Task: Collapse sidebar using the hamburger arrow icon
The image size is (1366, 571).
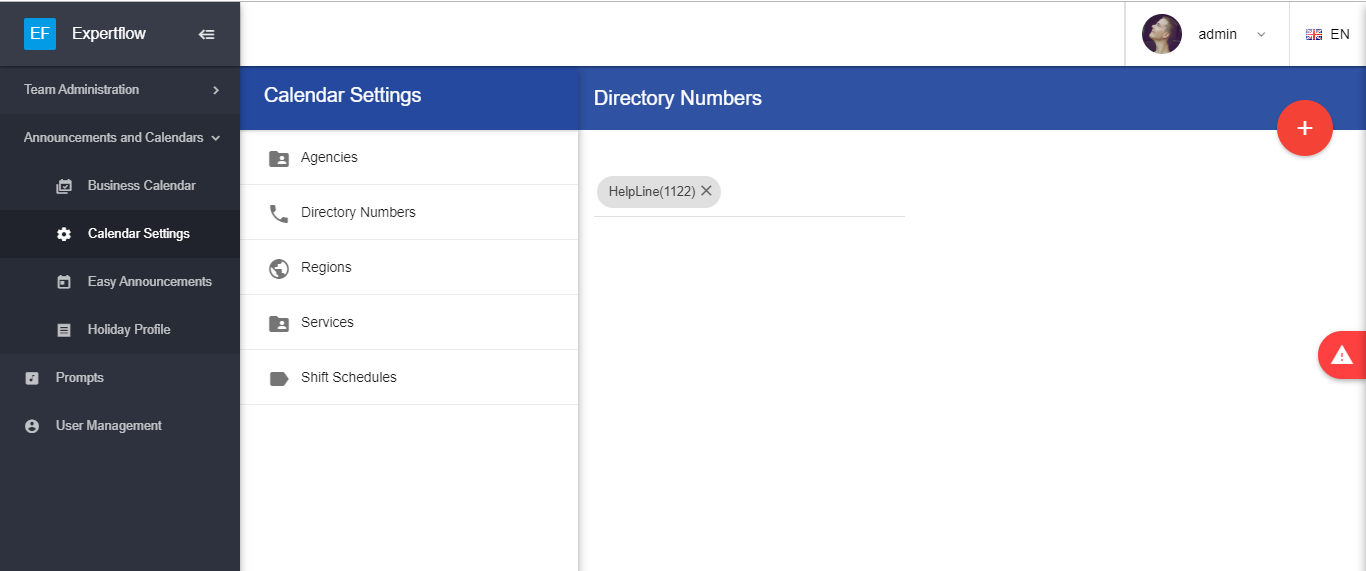Action: pos(207,34)
